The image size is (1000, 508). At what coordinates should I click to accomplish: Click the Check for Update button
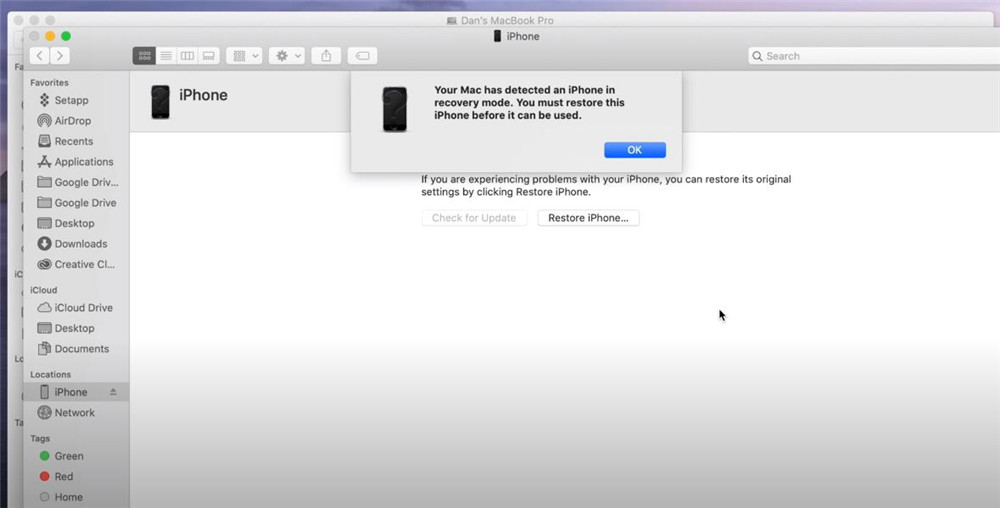(474, 217)
